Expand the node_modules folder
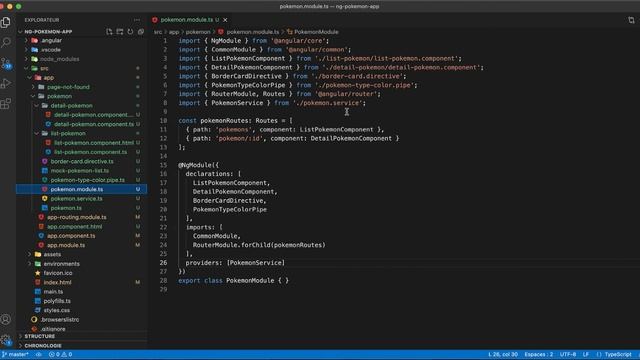 (60, 59)
